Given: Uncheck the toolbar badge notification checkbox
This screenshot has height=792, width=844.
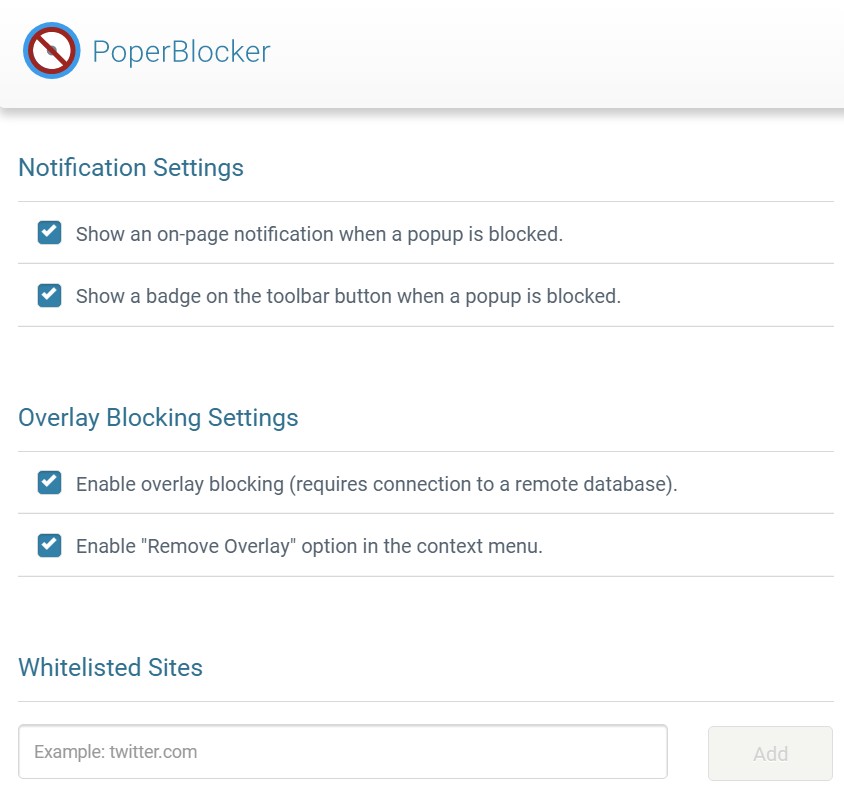Looking at the screenshot, I should click(49, 295).
